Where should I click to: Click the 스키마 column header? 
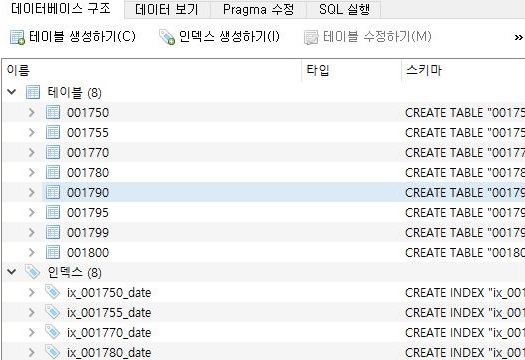point(463,70)
